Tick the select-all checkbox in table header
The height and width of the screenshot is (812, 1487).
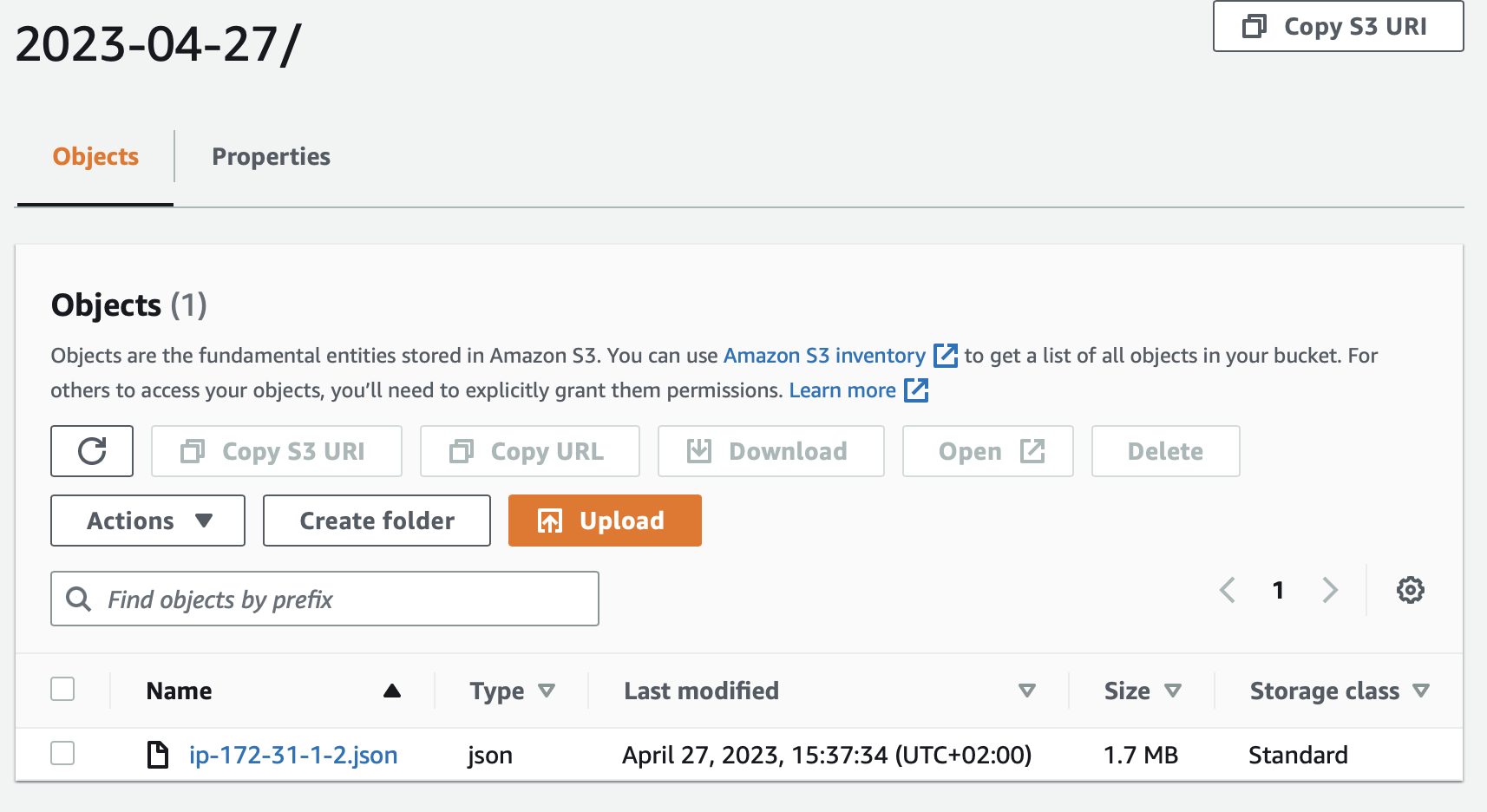coord(62,690)
